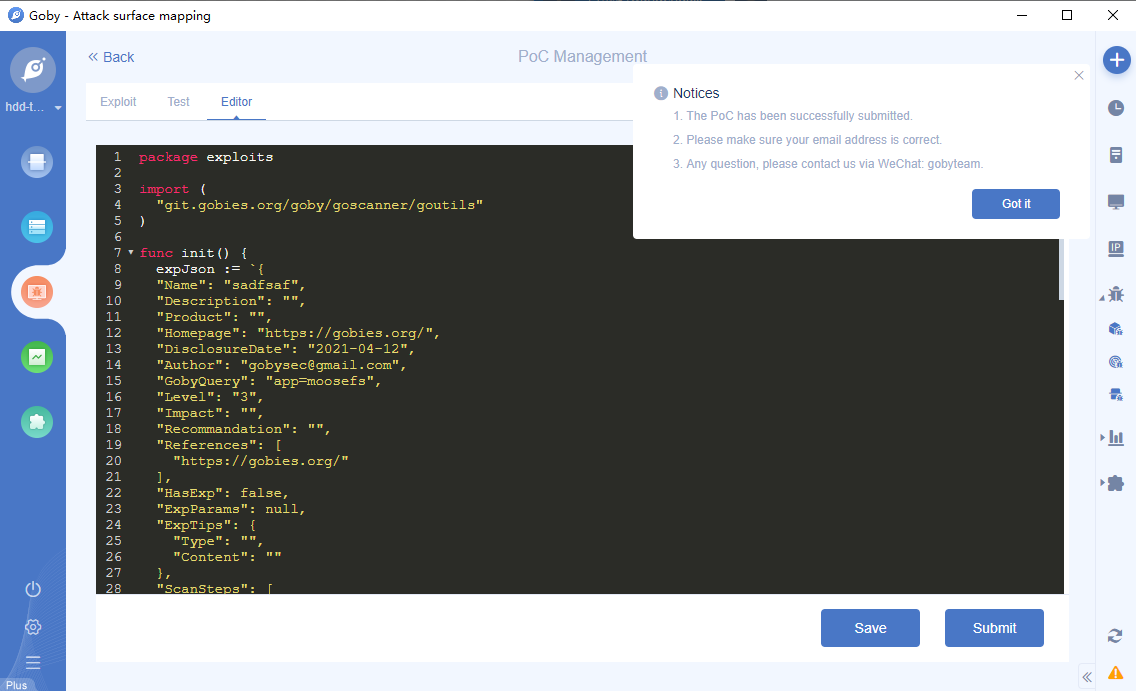Select the bug vulnerability icon on right sidebar
The width and height of the screenshot is (1136, 691).
click(x=1115, y=294)
